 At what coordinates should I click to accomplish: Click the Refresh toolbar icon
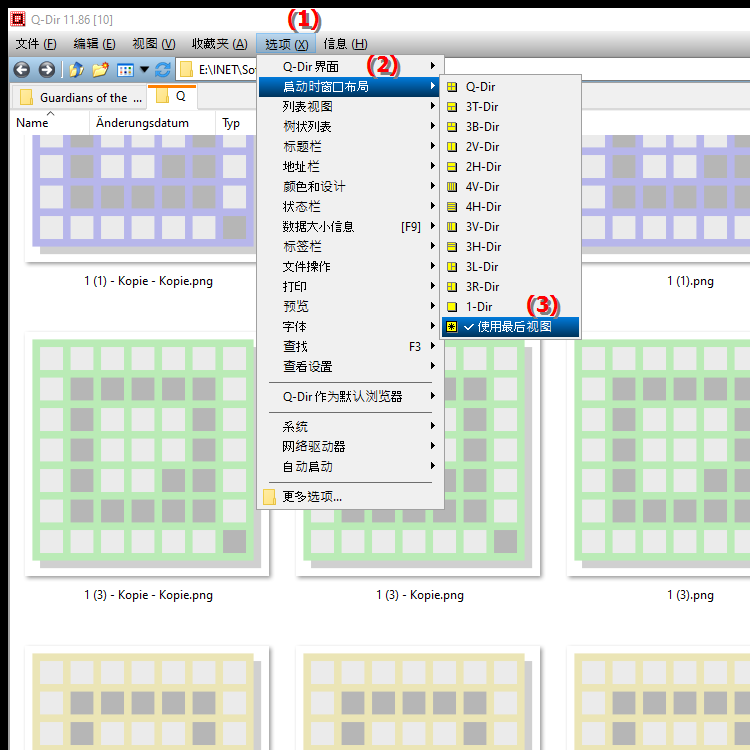[x=163, y=70]
